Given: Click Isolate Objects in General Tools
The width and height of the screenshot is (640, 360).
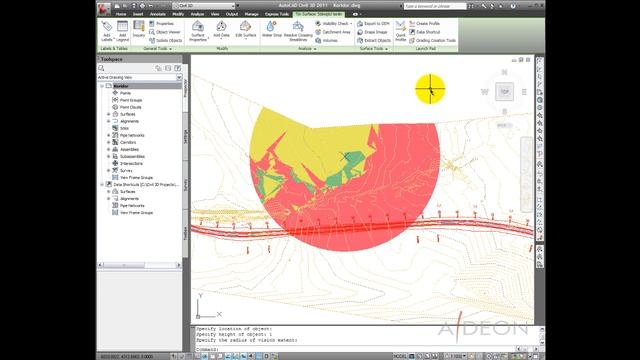Looking at the screenshot, I should (x=165, y=40).
